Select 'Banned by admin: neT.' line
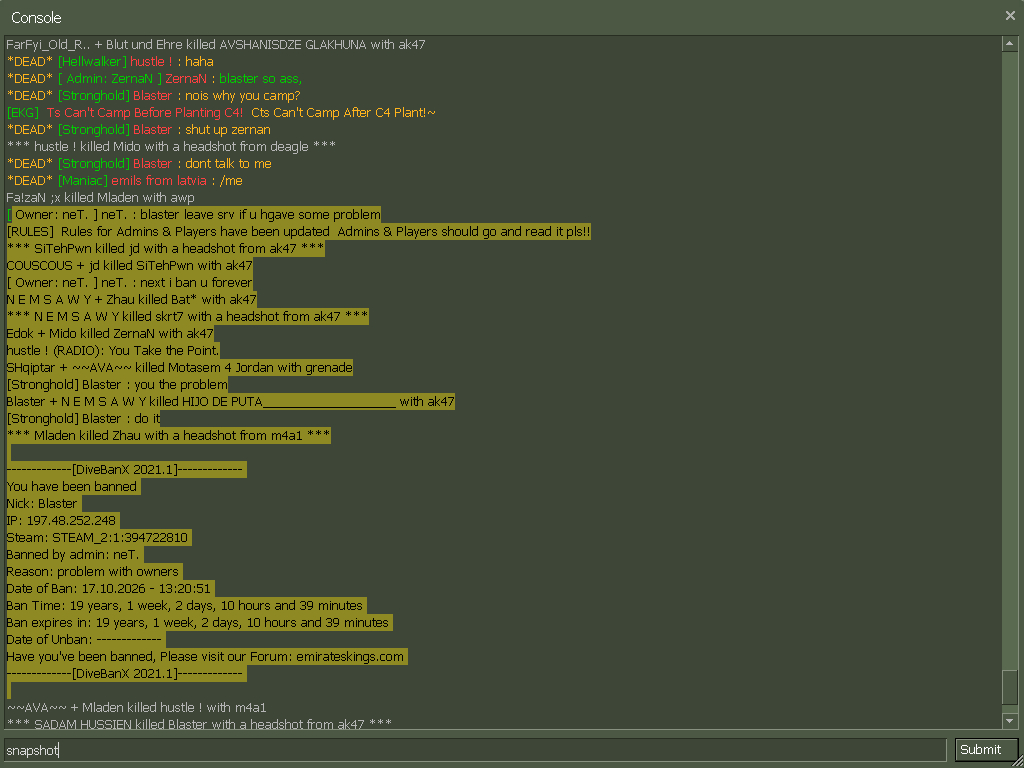The image size is (1024, 768). tap(75, 554)
